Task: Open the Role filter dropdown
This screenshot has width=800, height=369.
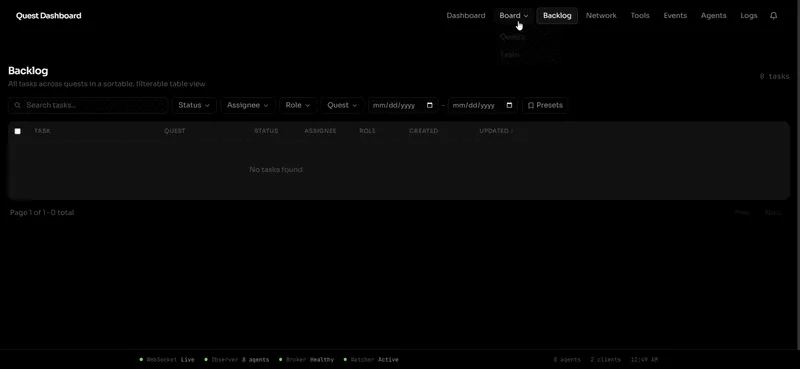Action: tap(298, 105)
